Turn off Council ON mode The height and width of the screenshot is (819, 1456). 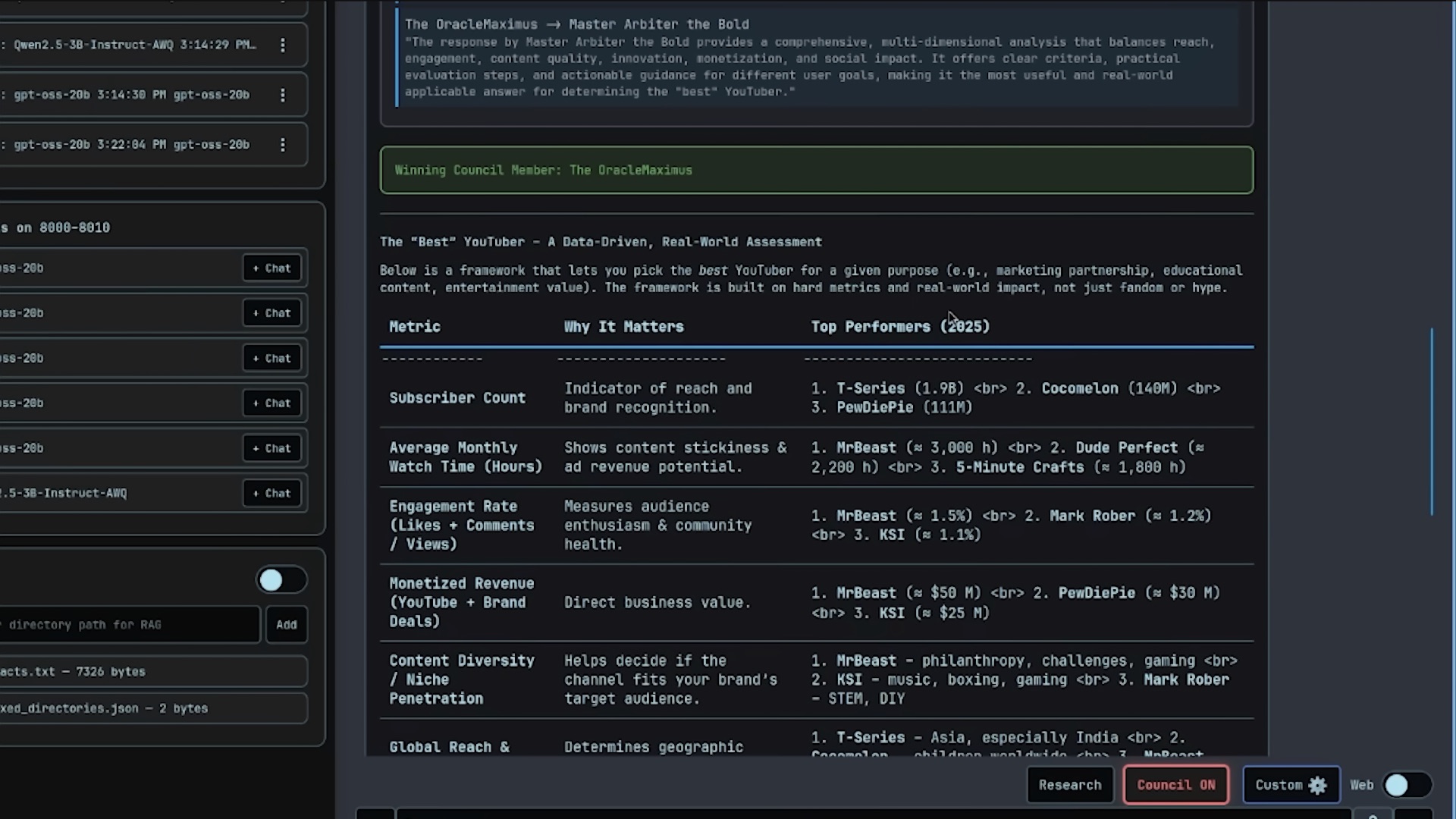(x=1175, y=785)
